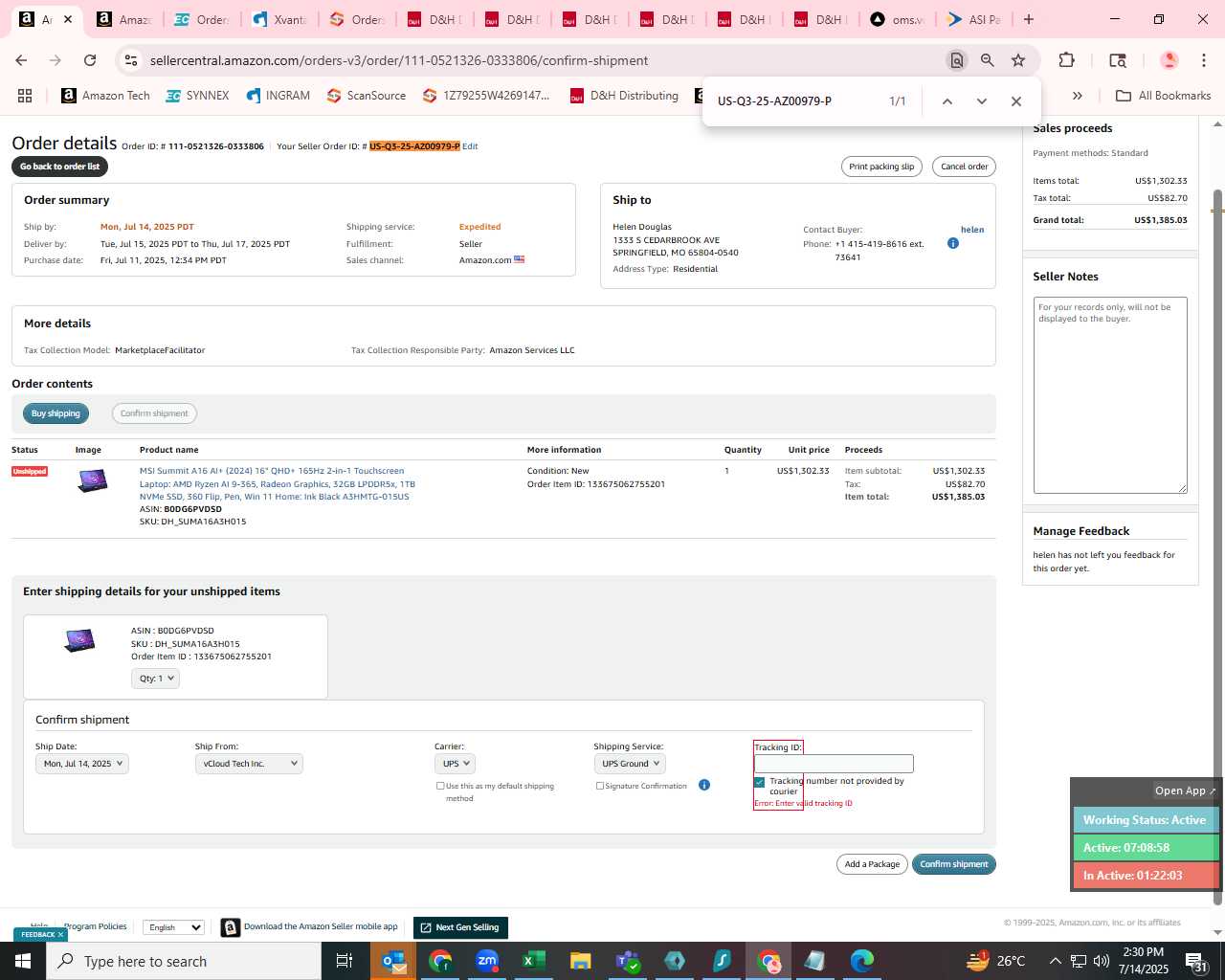Click buyer name helen contact link
The image size is (1225, 980).
972,230
